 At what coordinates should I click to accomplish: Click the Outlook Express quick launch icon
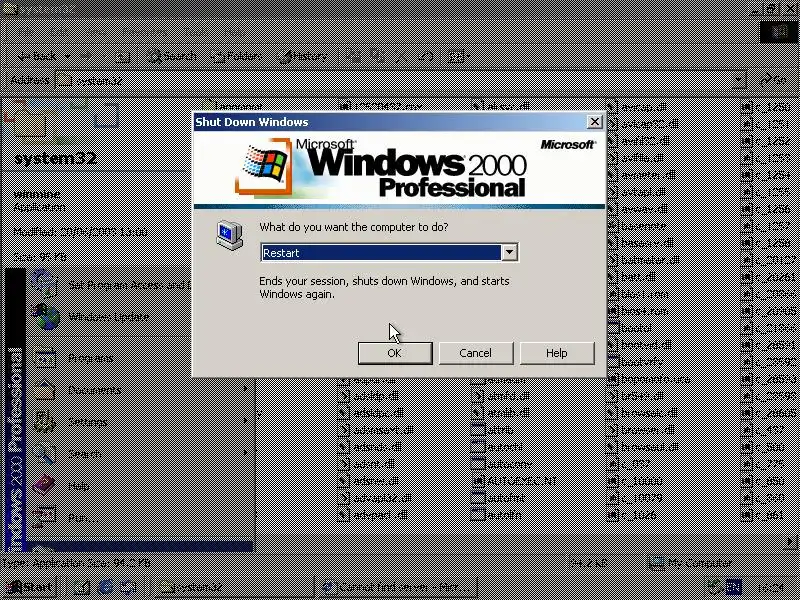coord(128,587)
